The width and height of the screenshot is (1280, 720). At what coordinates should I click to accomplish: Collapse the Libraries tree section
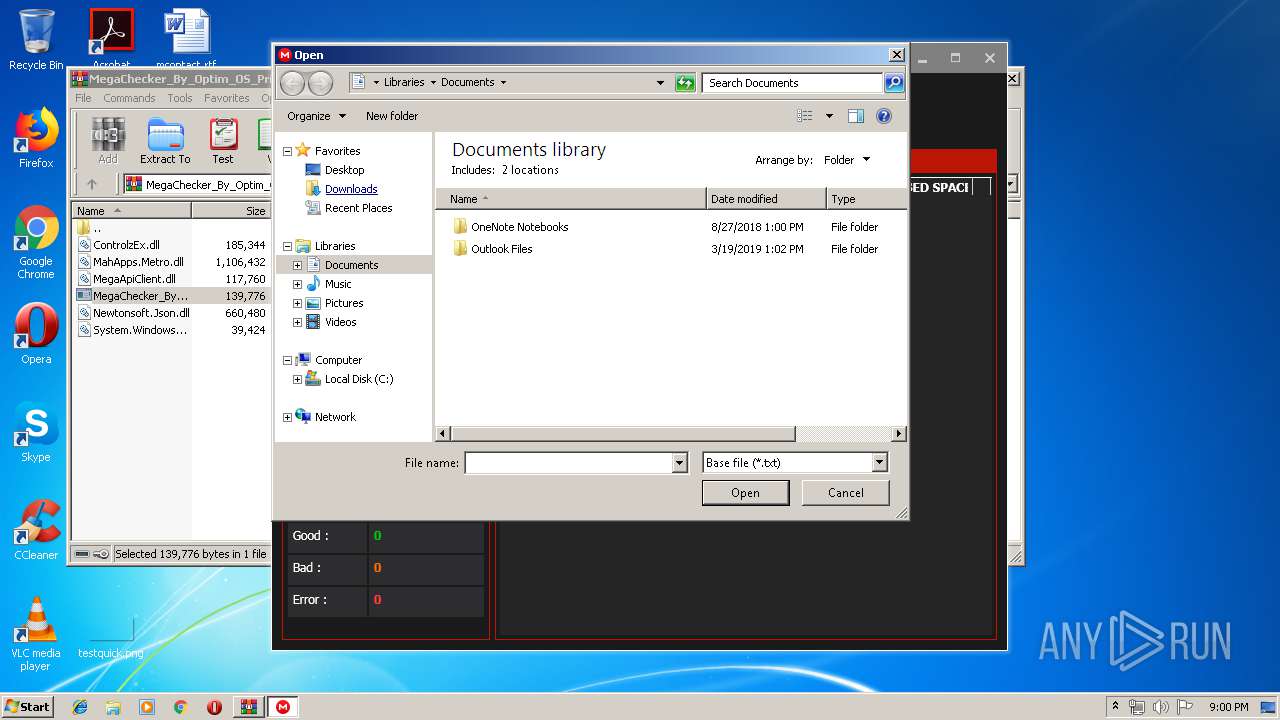[287, 246]
